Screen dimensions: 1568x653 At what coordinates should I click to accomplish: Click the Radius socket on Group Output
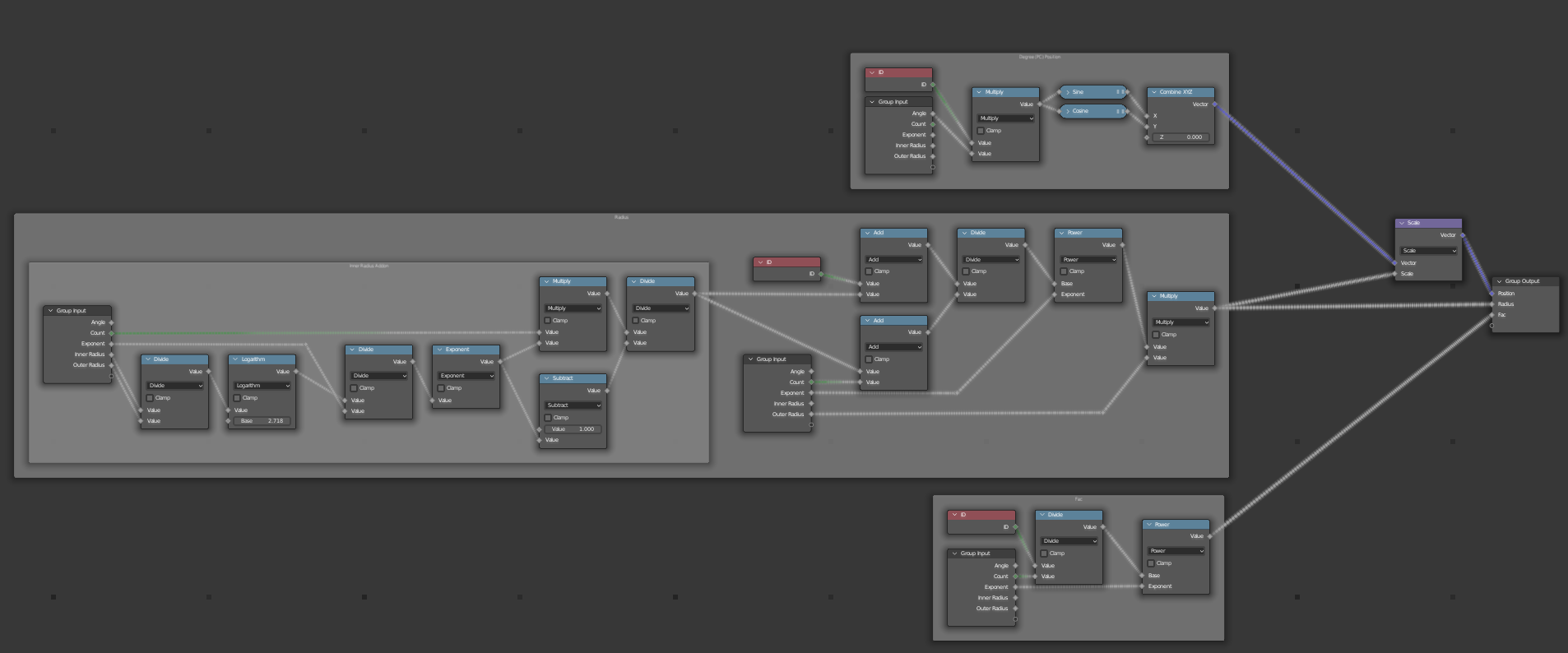pyautogui.click(x=1492, y=304)
